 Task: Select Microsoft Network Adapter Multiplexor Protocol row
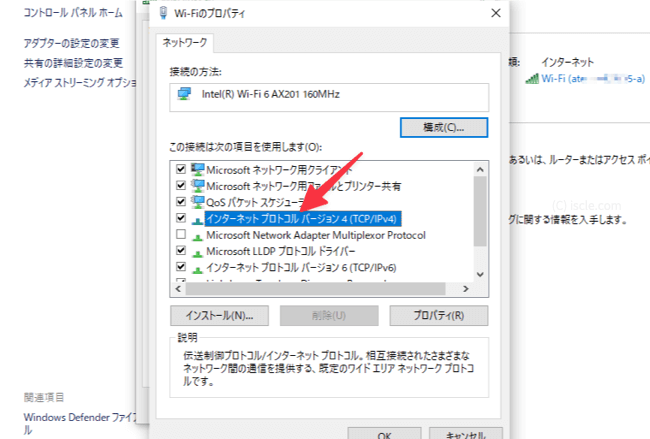click(316, 235)
